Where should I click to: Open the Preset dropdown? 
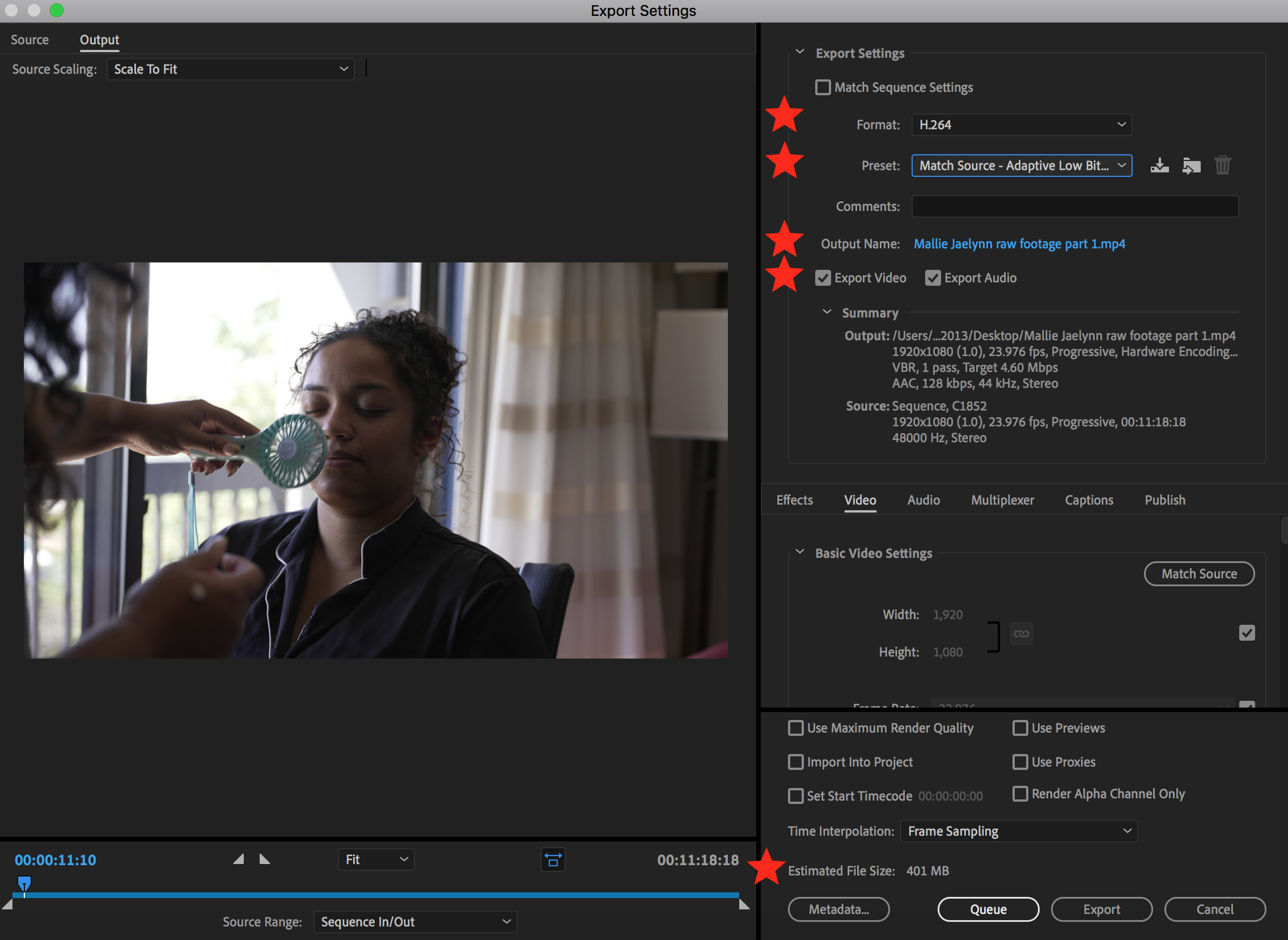[x=1021, y=166]
